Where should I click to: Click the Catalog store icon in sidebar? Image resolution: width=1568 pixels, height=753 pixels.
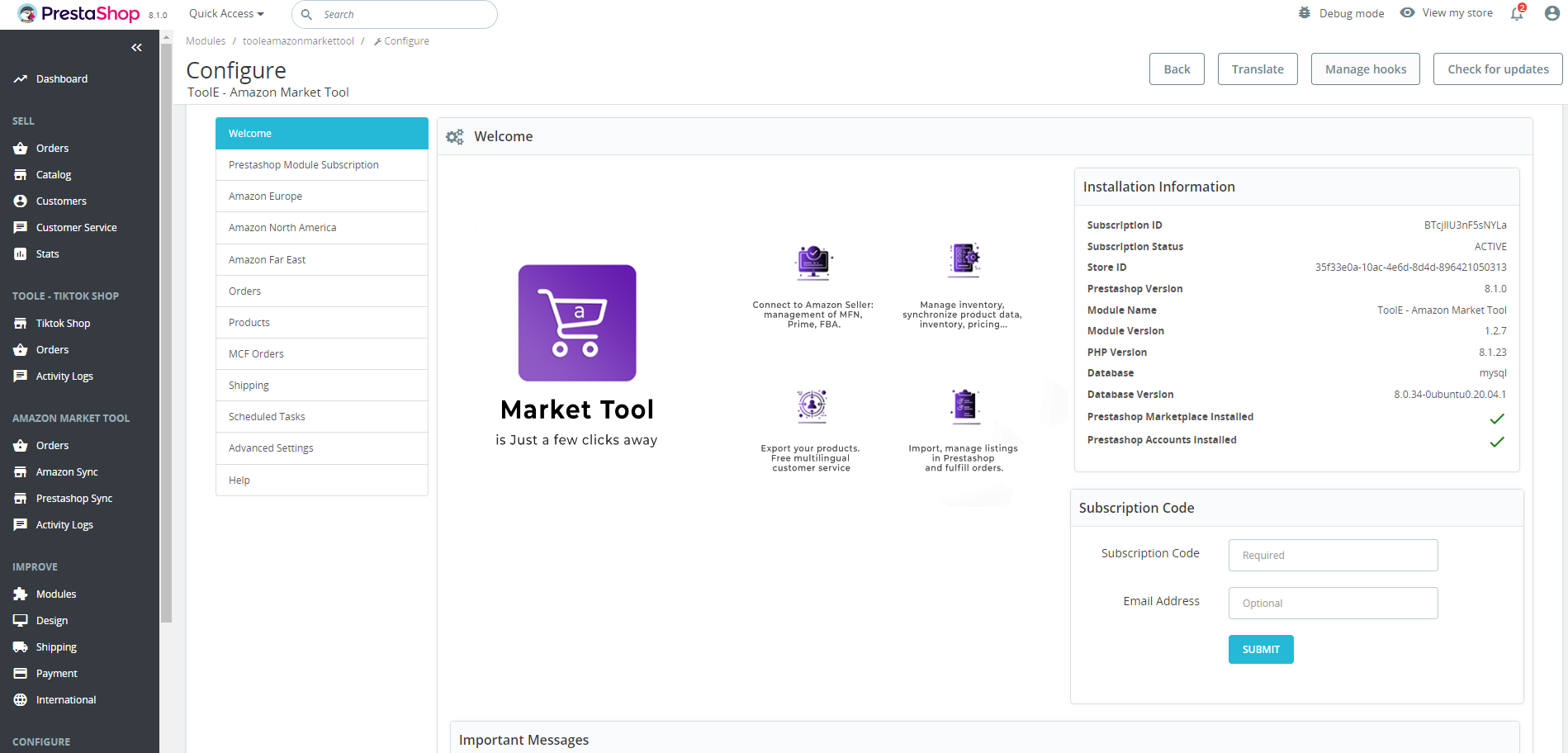pyautogui.click(x=21, y=175)
